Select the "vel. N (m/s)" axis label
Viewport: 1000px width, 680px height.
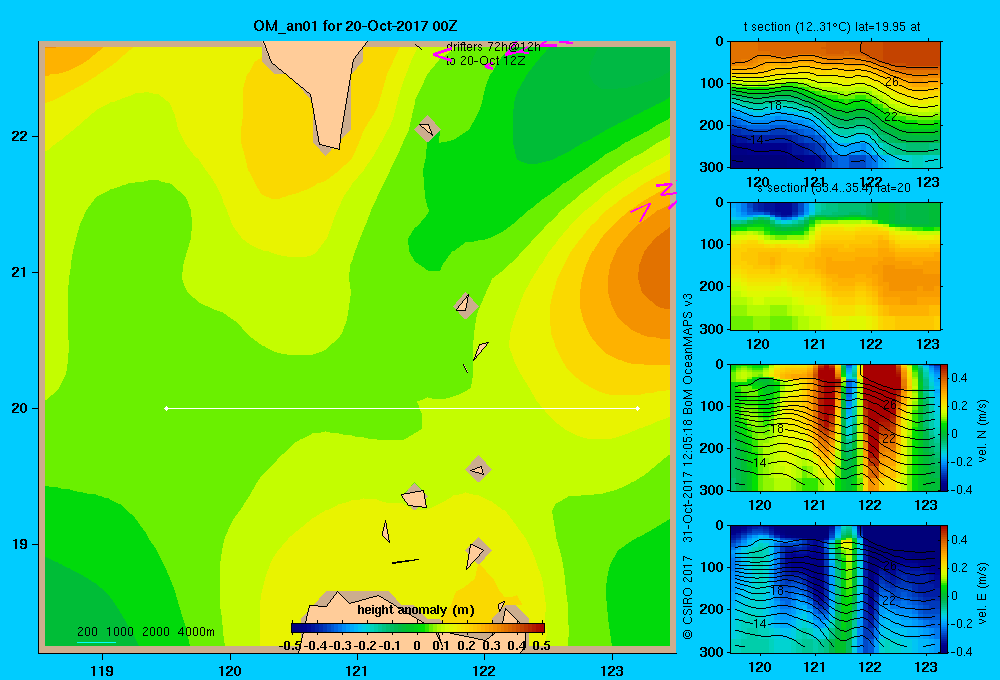coord(982,431)
